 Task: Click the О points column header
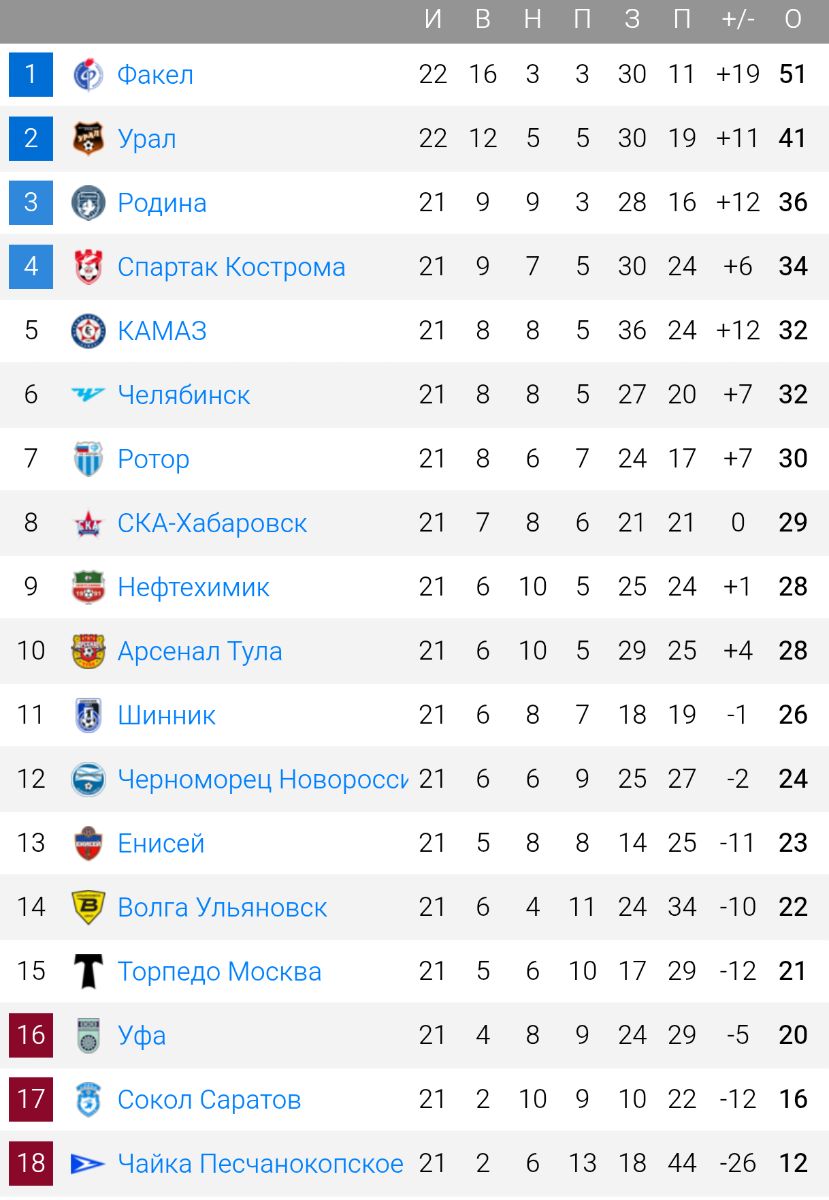pyautogui.click(x=793, y=19)
